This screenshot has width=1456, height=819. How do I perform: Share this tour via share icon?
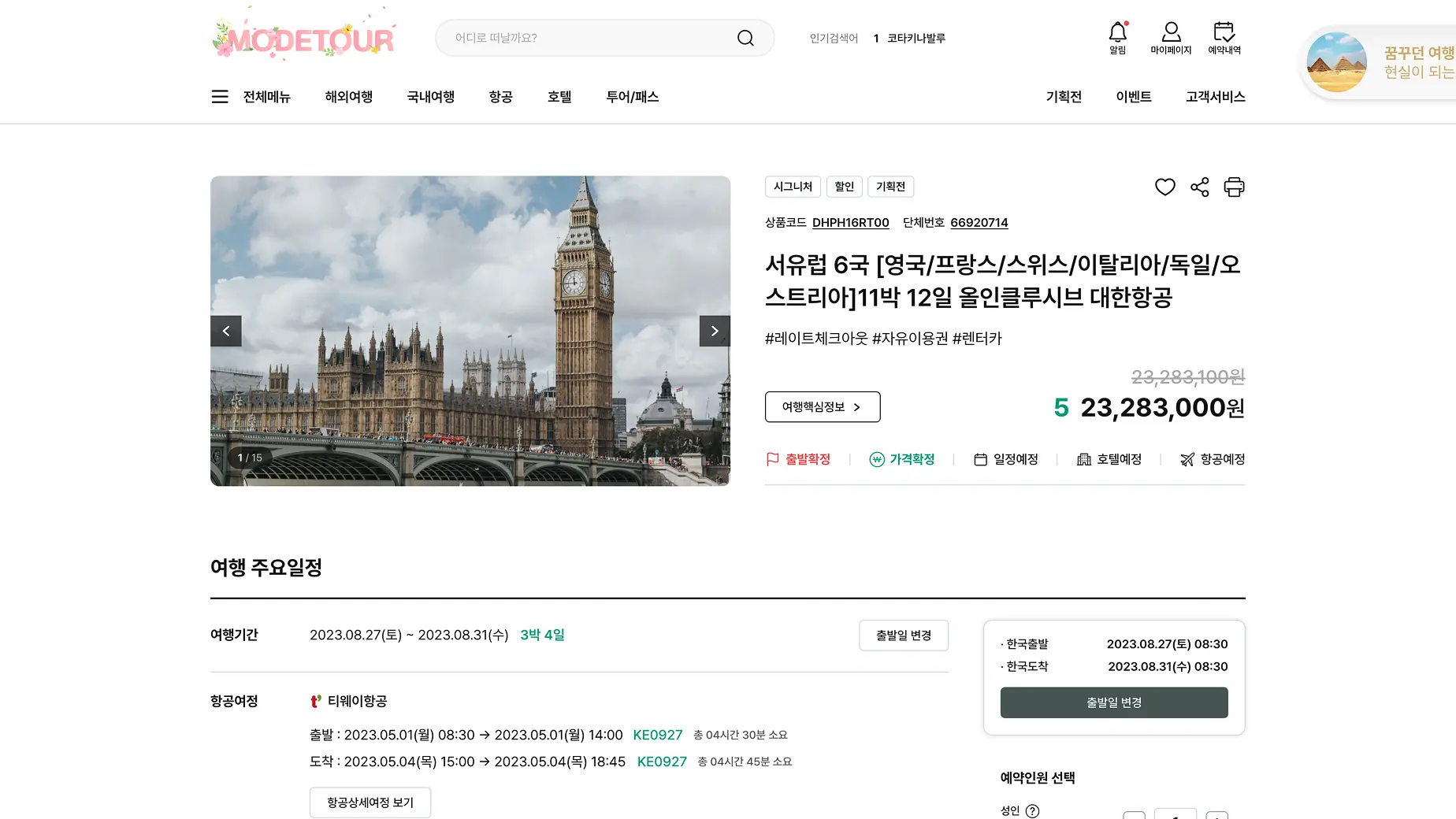coord(1199,187)
